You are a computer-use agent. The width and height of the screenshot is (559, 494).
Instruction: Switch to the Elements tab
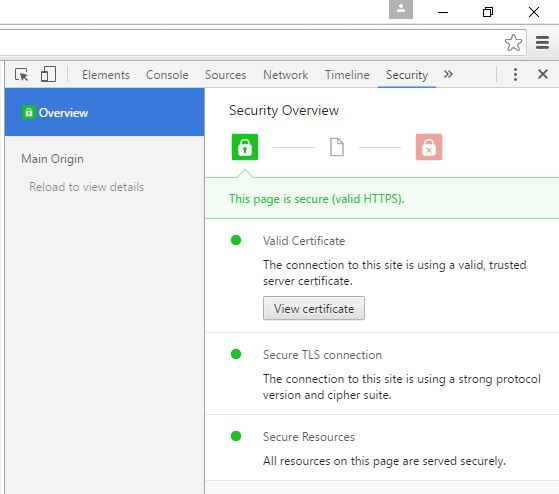coord(106,75)
